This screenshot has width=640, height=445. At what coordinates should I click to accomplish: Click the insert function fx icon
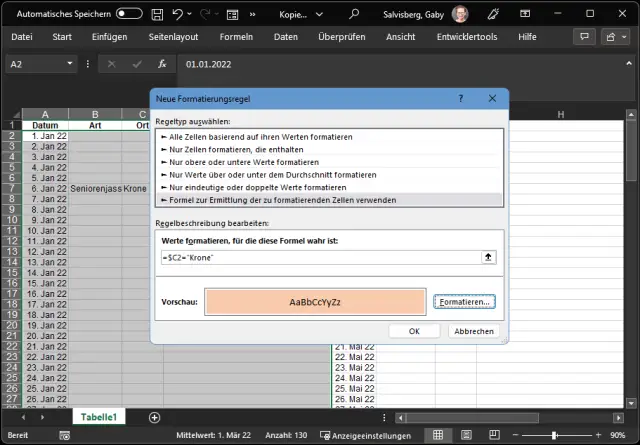tap(160, 63)
